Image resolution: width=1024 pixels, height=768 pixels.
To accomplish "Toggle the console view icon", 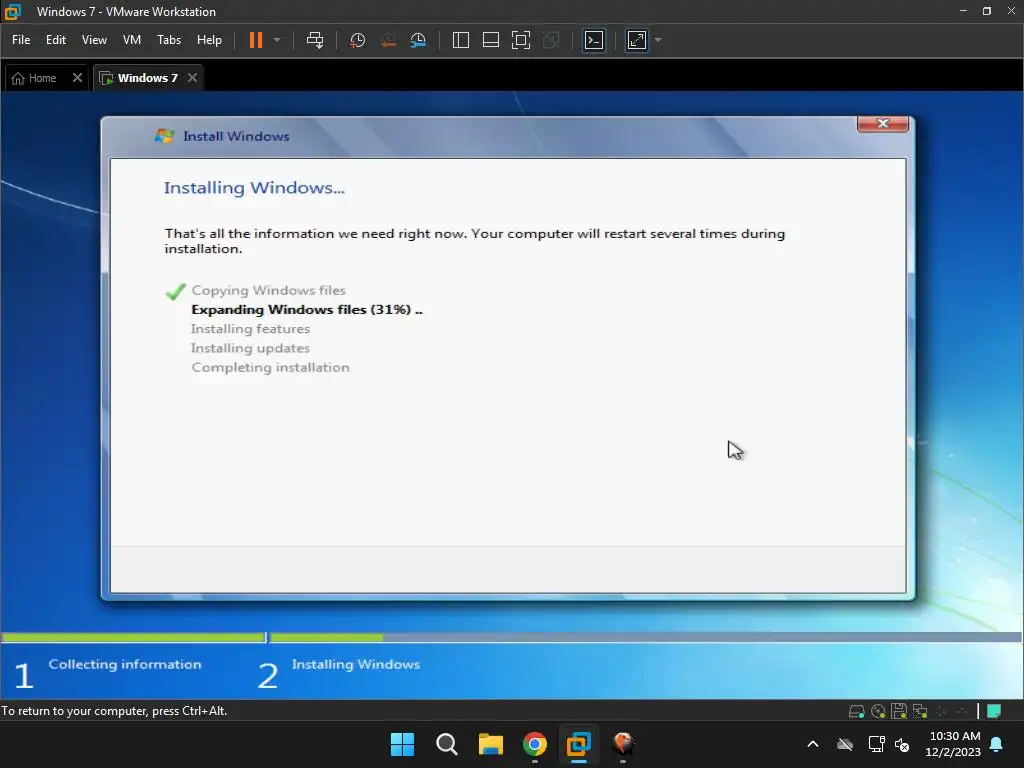I will 594,40.
